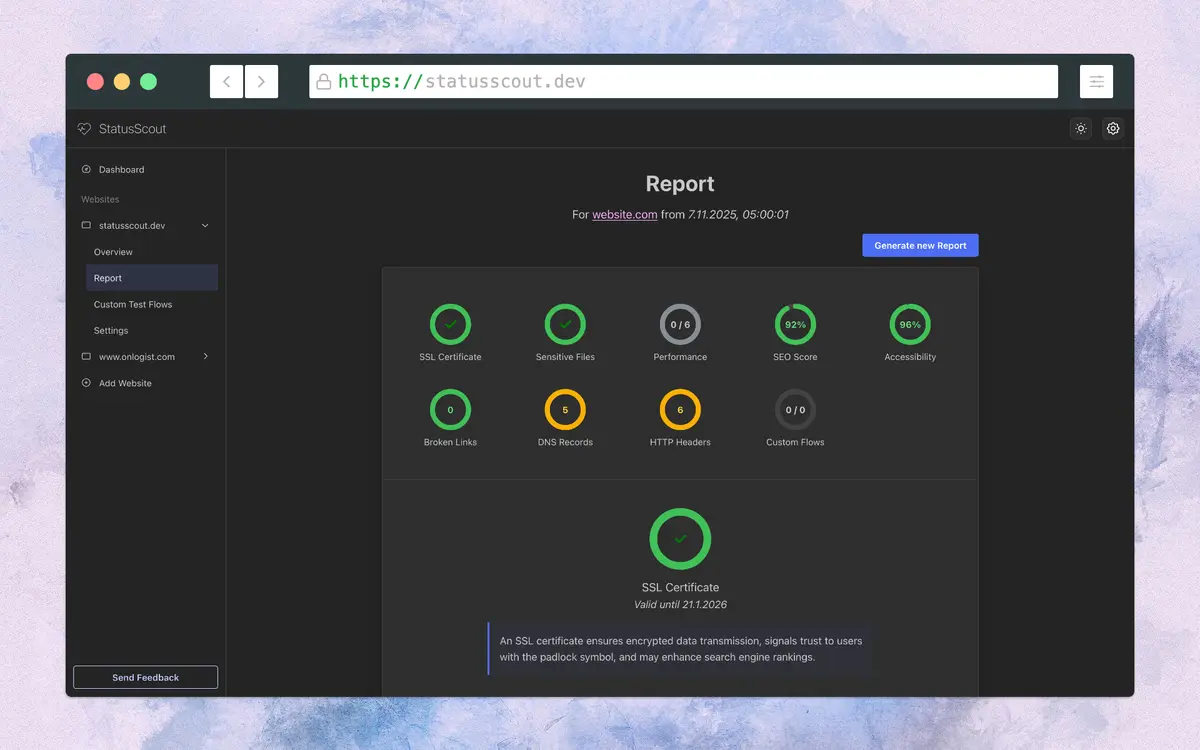Click the Broken Links counter gauge
Viewport: 1200px width, 750px height.
tap(450, 410)
